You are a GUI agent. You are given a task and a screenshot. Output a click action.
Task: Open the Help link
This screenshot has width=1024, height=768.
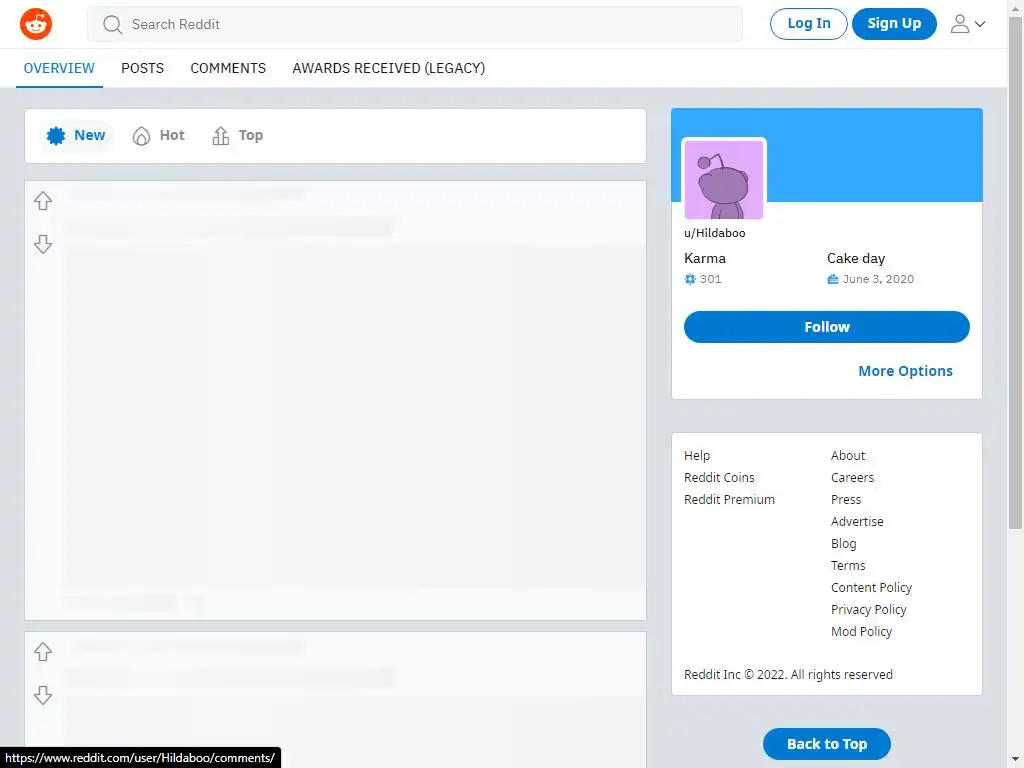(x=697, y=456)
